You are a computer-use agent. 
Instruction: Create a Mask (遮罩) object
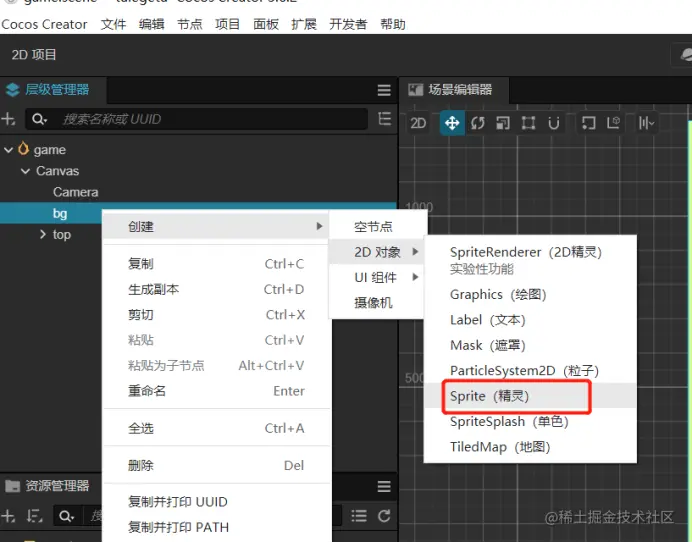[x=530, y=345]
